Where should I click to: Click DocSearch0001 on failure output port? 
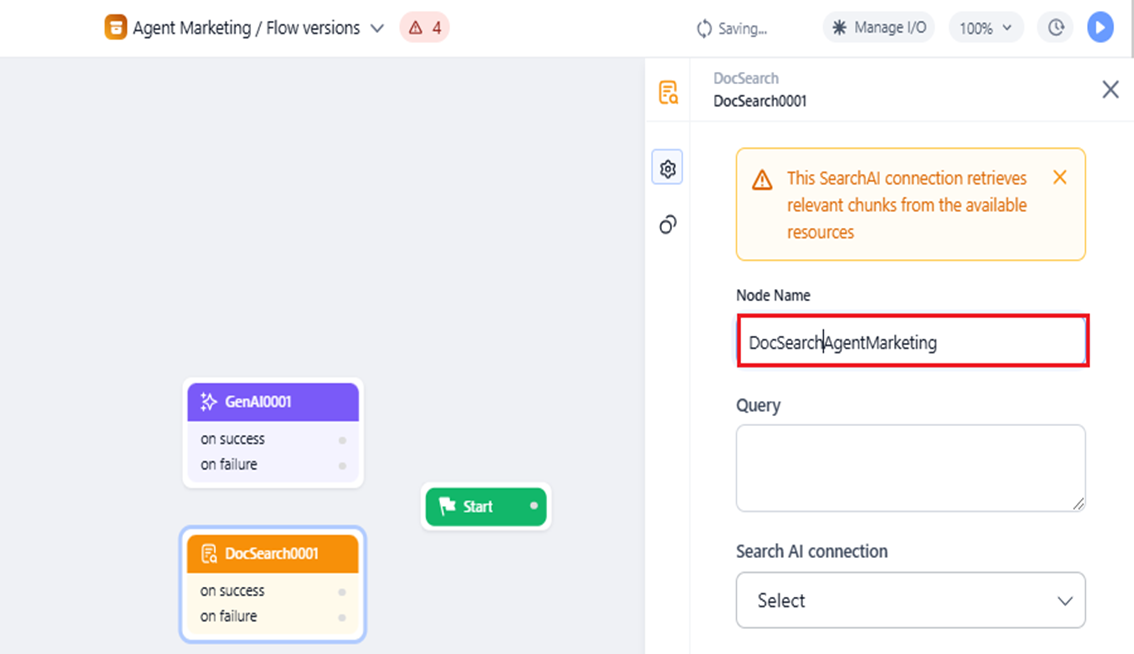tap(342, 617)
